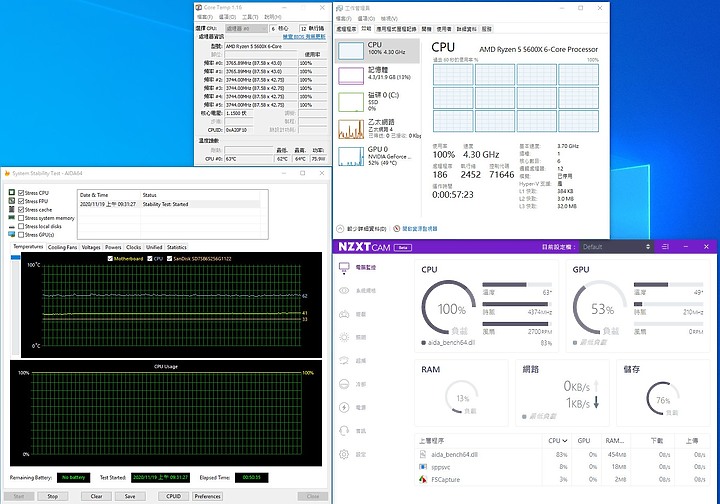Switch to Unified tab in AIDA64
Viewport: 720px width, 504px height.
pos(154,247)
